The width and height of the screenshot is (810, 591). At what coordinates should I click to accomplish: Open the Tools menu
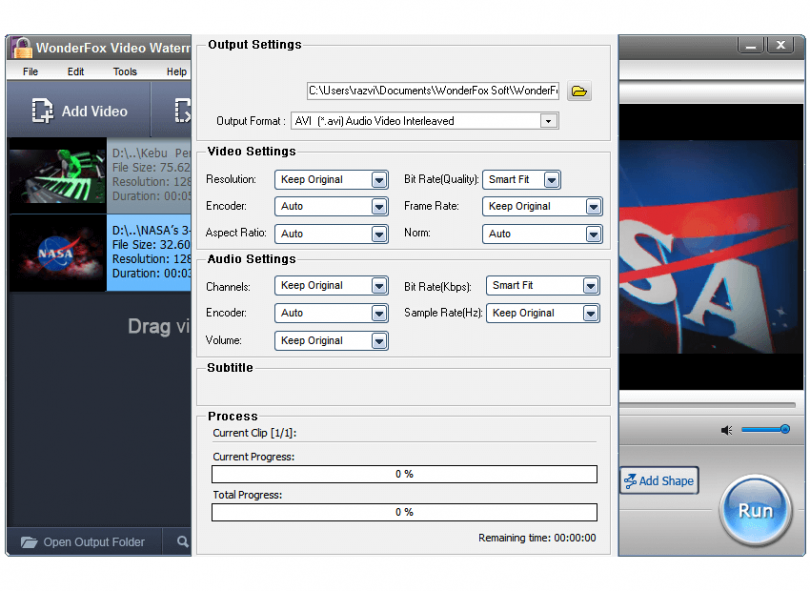pyautogui.click(x=125, y=72)
